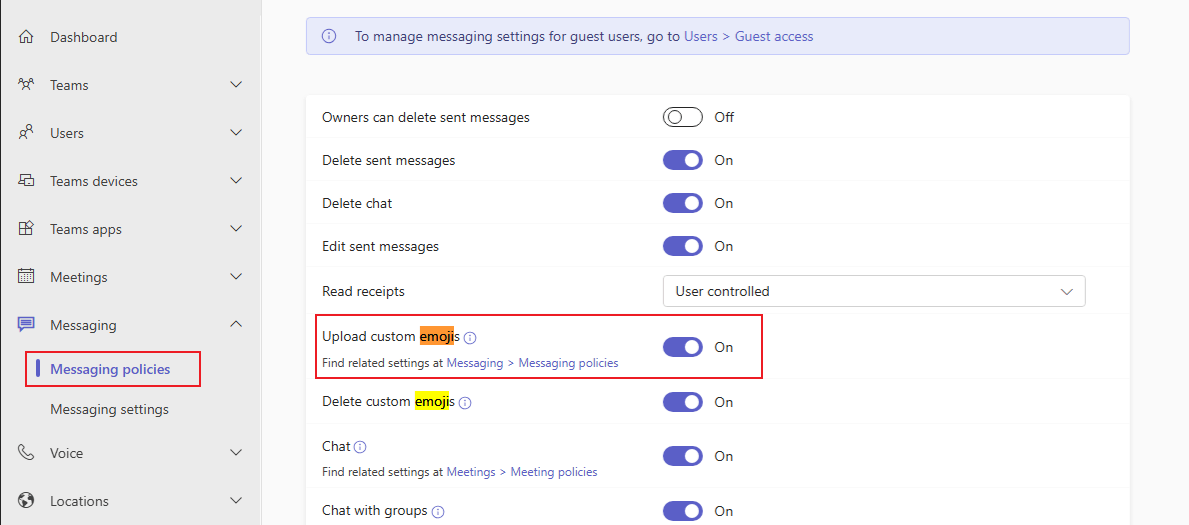
Task: Click the Read receipts label text
Action: 363,291
